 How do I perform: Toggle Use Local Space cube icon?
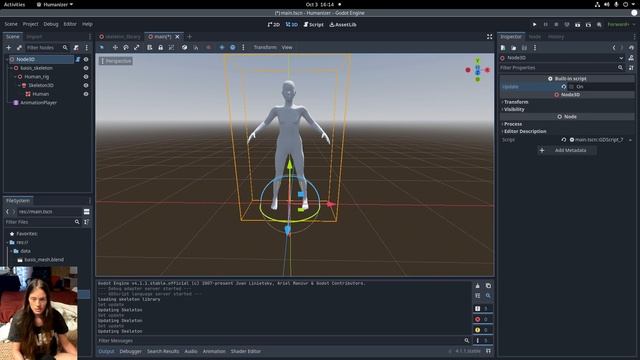pyautogui.click(x=184, y=47)
